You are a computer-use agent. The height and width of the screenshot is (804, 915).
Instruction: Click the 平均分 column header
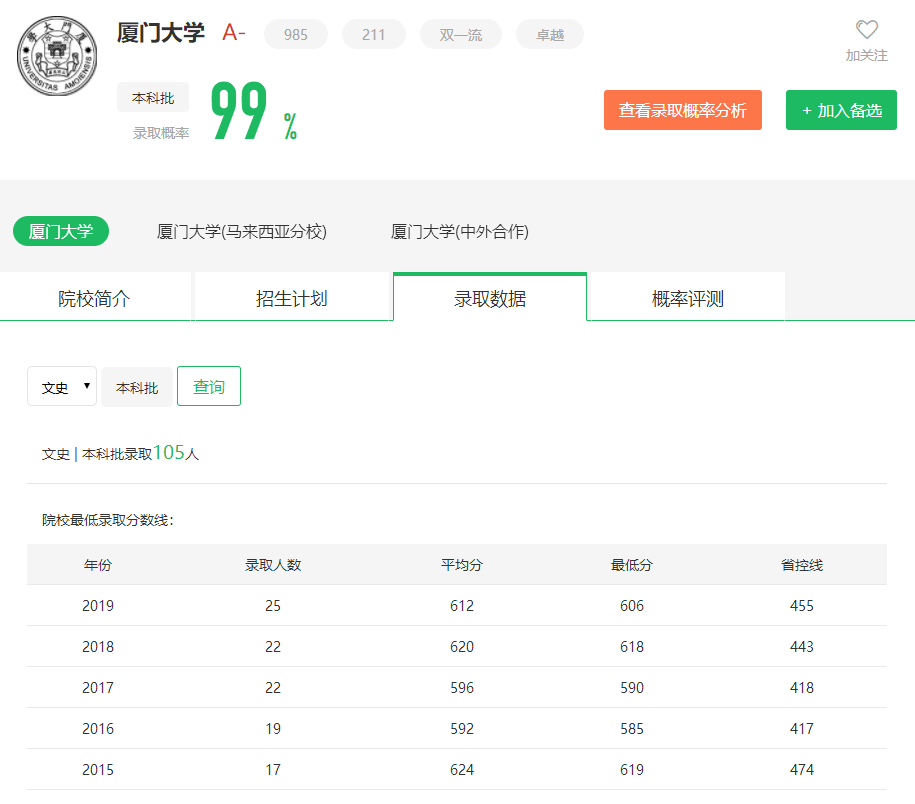[462, 565]
